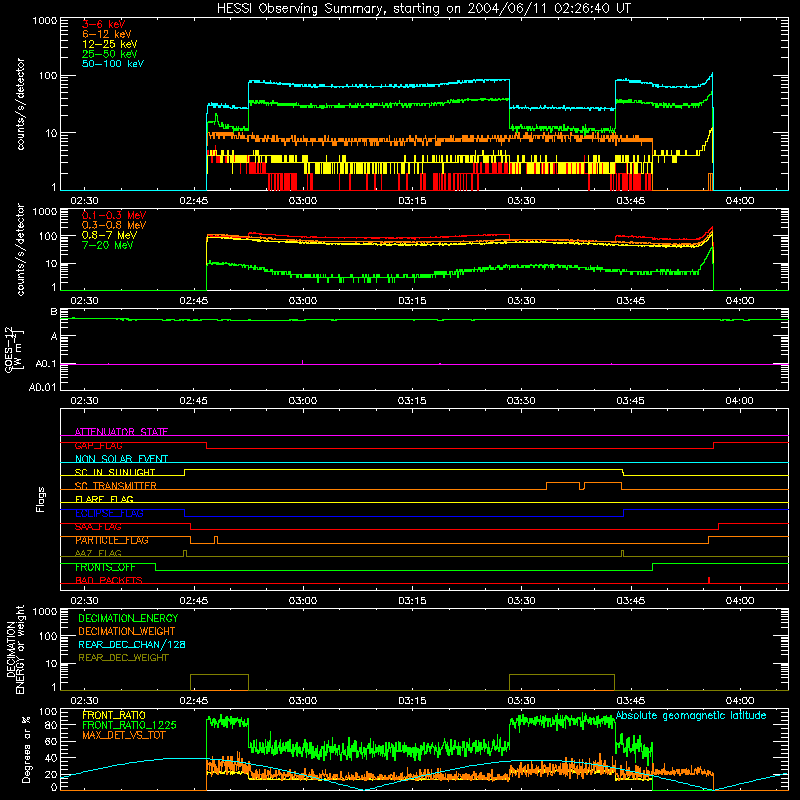
Task: Select the FRONTS_OFF flag label
Action: click(105, 567)
